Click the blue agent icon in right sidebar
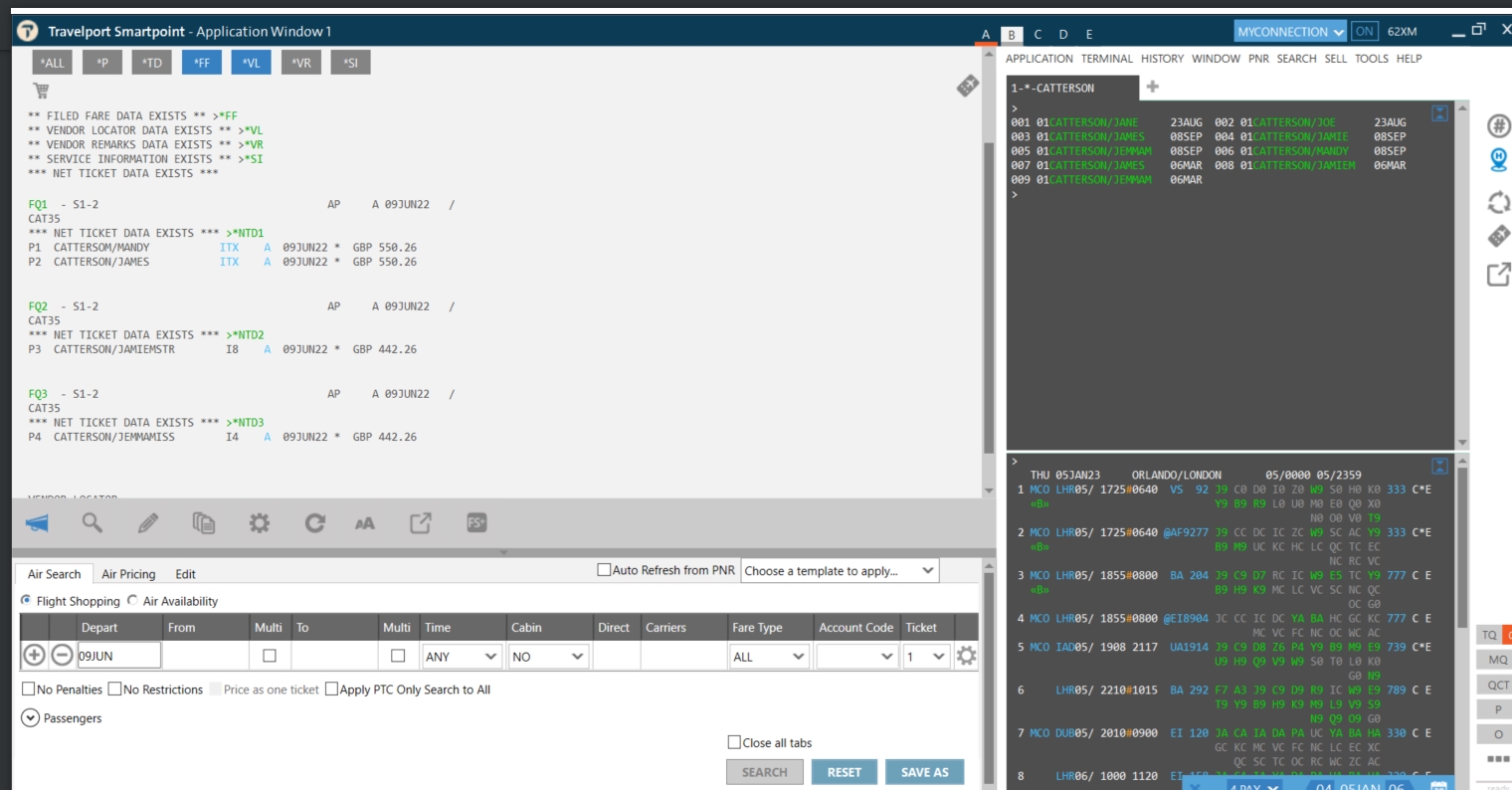Screen dimensions: 1512x790 coord(1498,159)
